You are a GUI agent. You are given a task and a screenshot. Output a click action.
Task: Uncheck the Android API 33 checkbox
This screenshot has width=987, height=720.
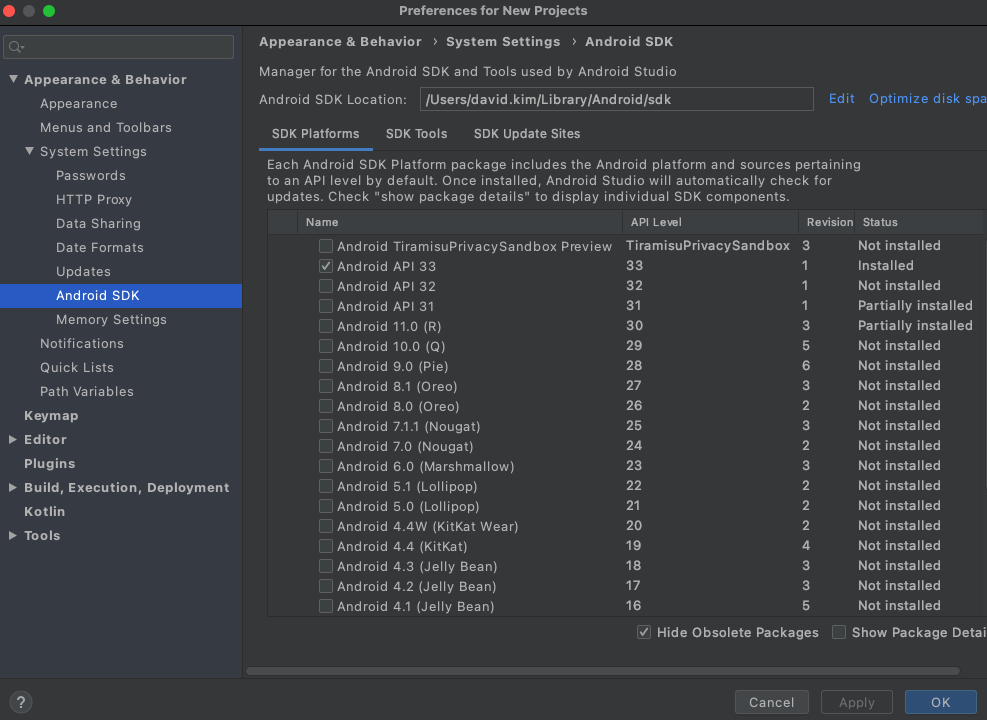click(x=325, y=266)
